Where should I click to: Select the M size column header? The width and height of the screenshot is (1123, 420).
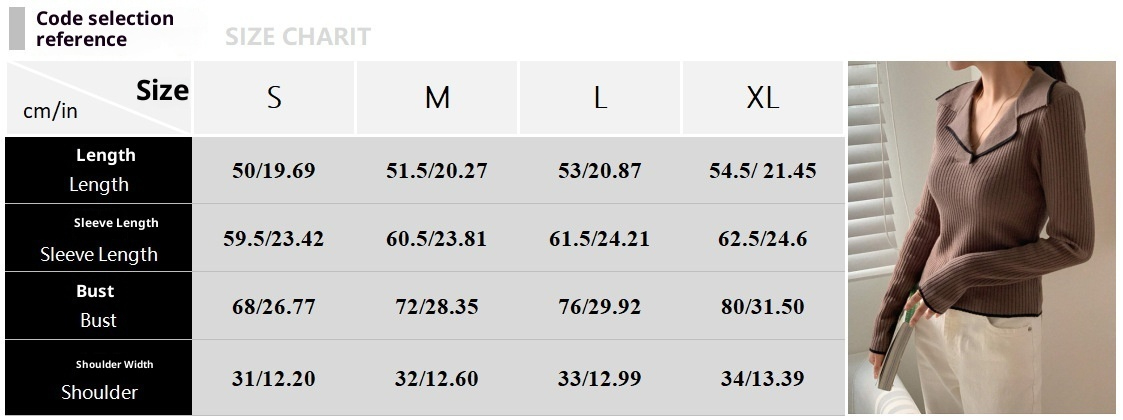437,98
